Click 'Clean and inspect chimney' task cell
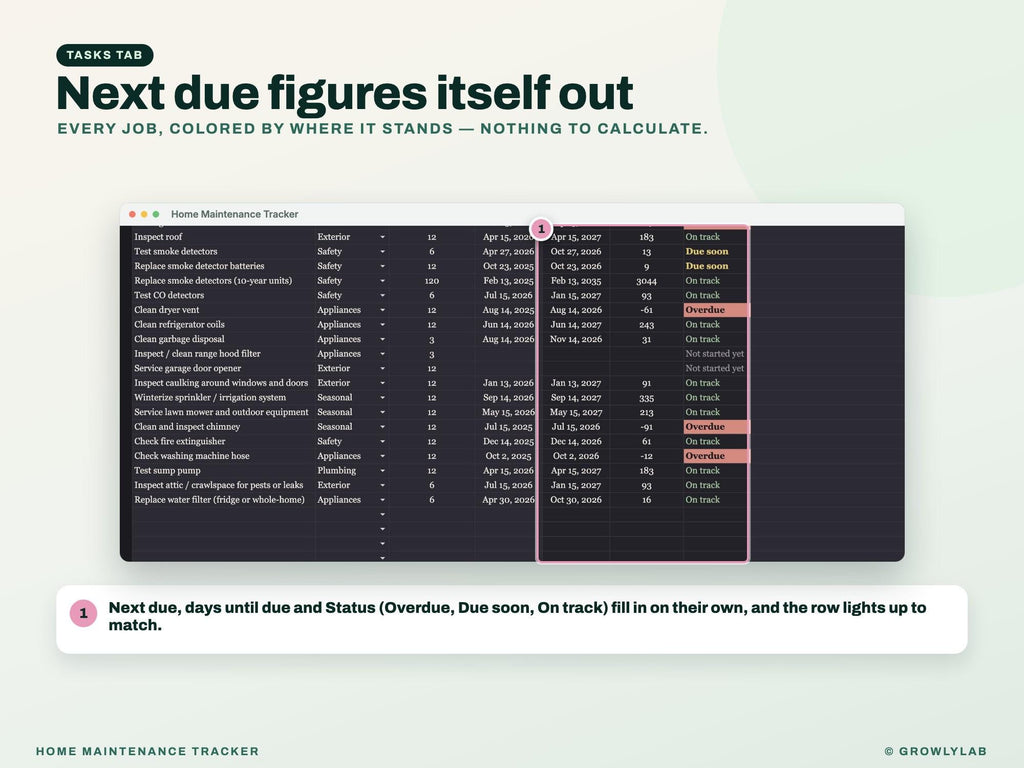 point(223,427)
